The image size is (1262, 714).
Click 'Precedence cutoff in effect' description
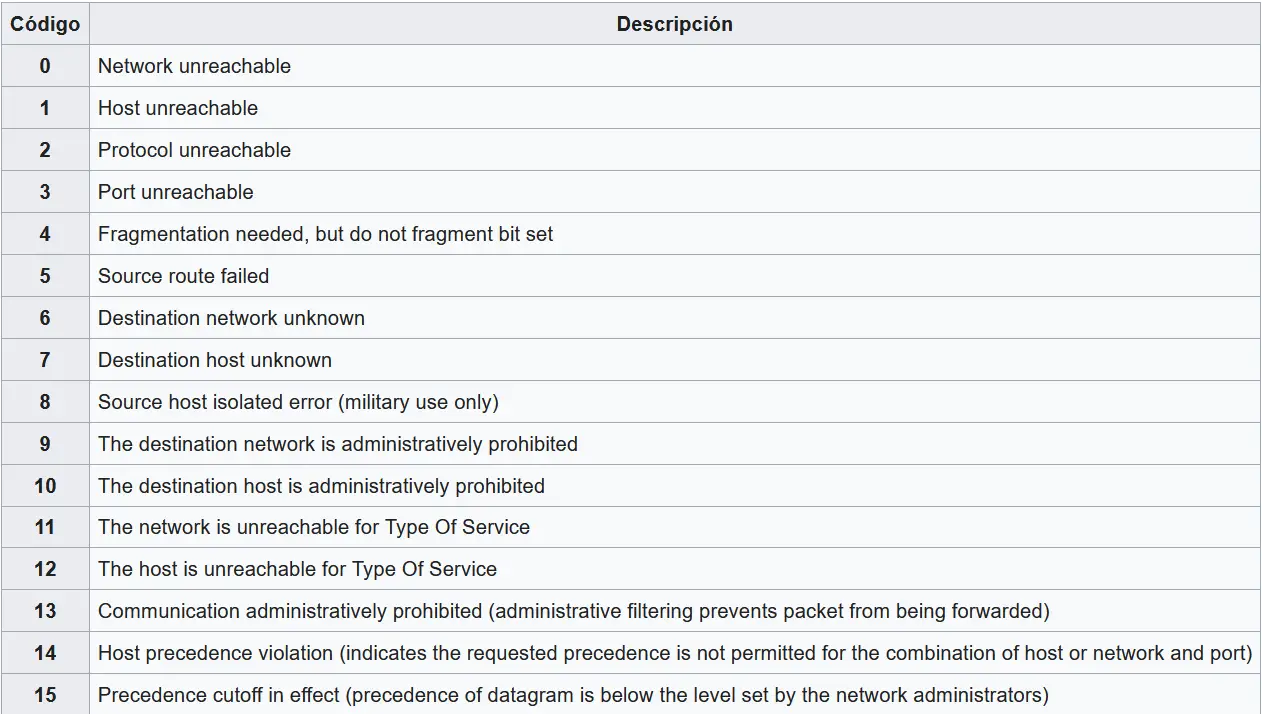[573, 695]
